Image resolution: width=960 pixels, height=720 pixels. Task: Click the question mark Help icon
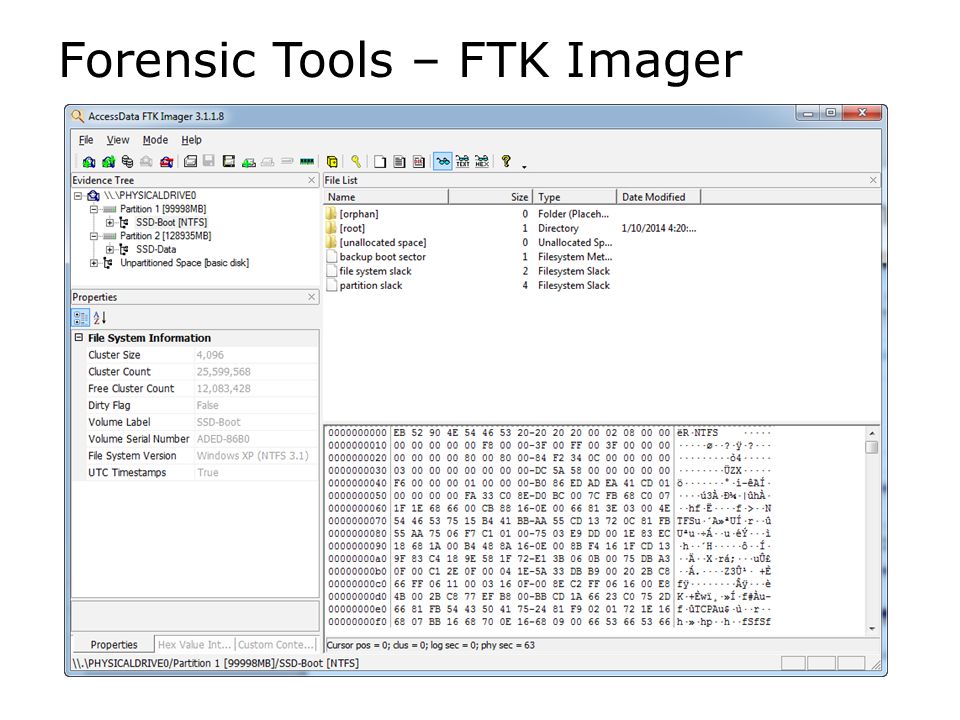(506, 161)
